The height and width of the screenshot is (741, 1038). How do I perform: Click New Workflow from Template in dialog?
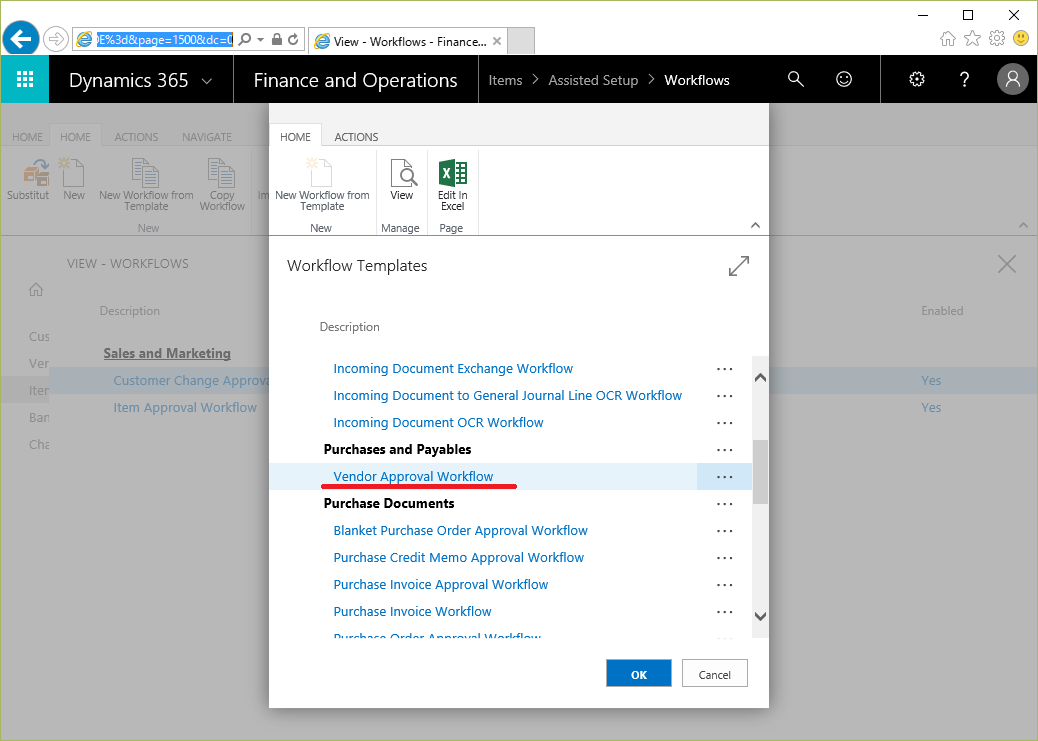tap(321, 185)
